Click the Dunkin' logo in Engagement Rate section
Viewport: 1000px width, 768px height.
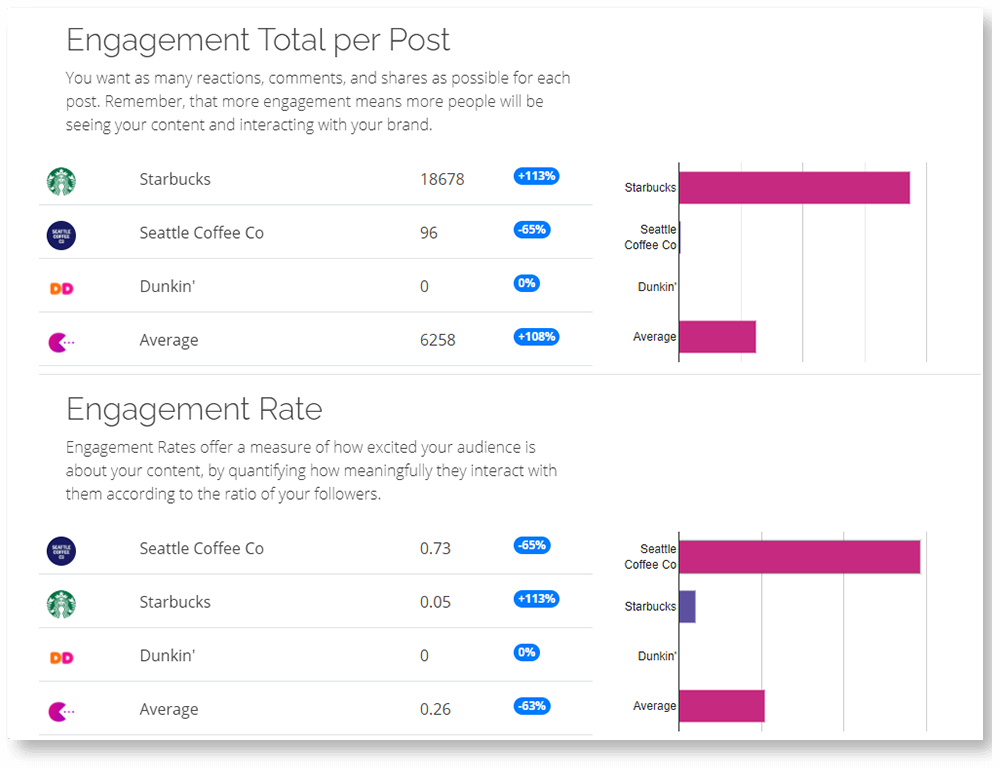coord(61,657)
